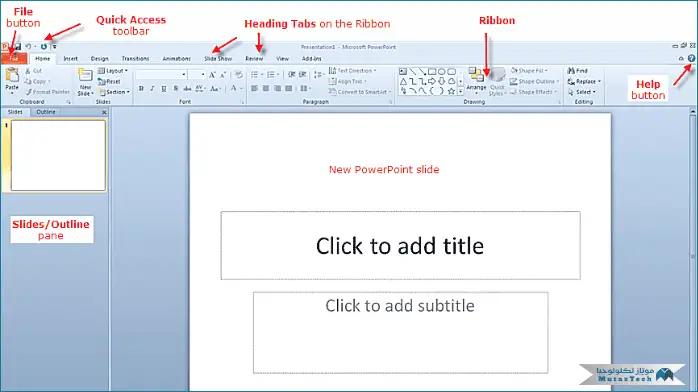Open the Align Text menu
Image resolution: width=698 pixels, height=392 pixels.
pyautogui.click(x=348, y=81)
